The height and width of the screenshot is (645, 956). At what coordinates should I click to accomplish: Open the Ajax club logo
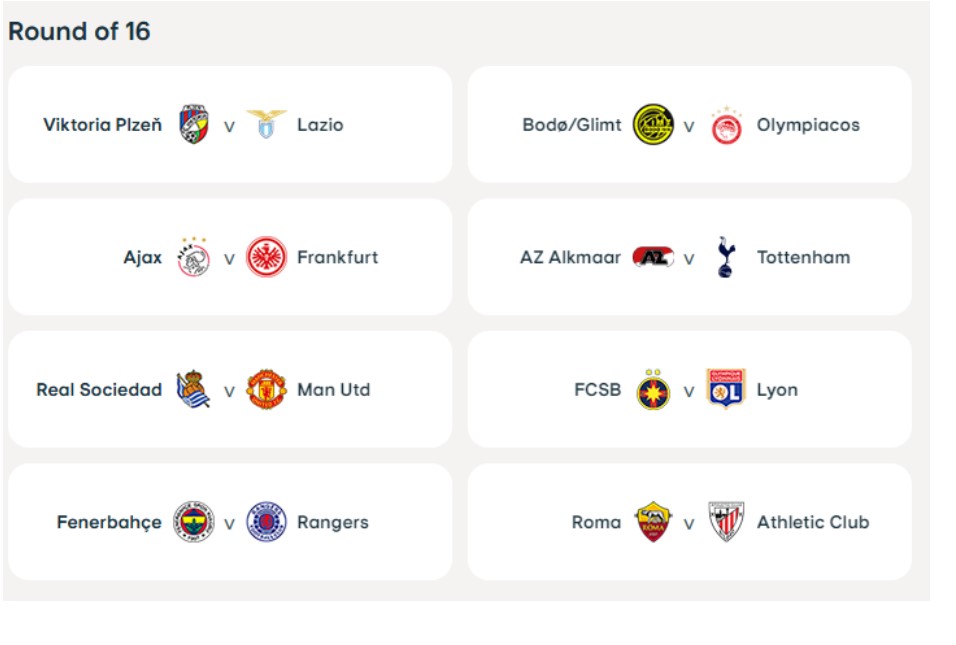pyautogui.click(x=194, y=257)
